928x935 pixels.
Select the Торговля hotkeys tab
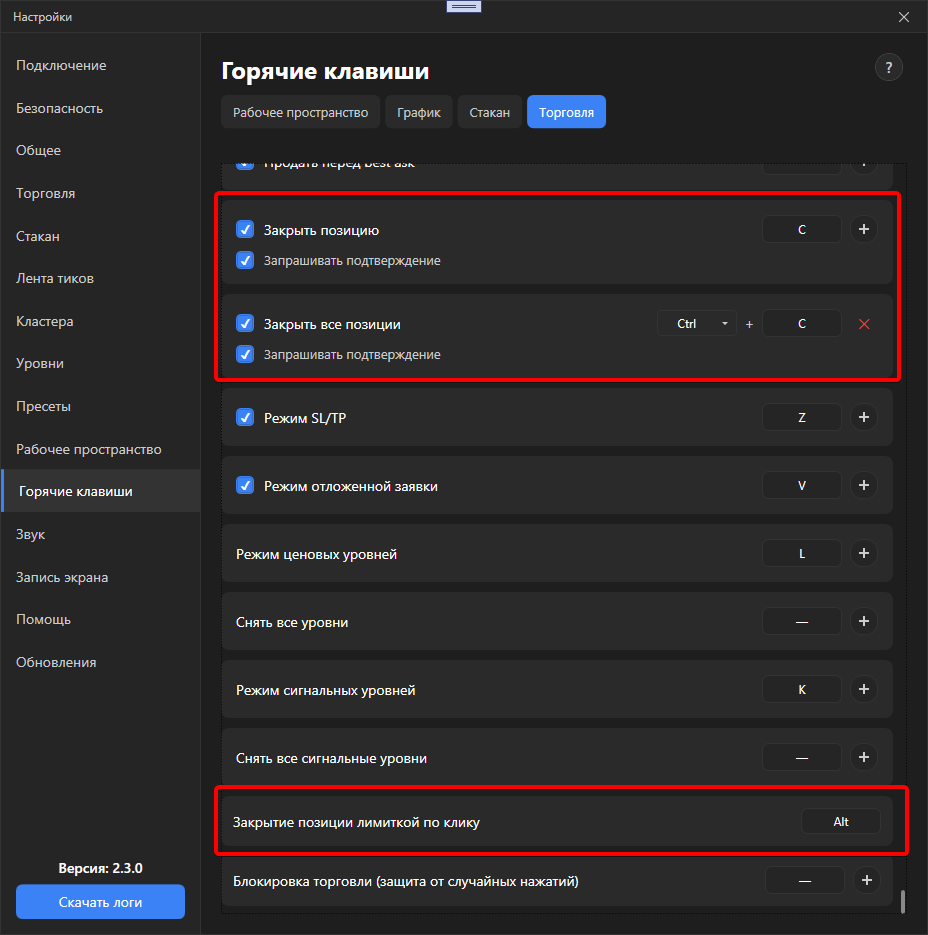coord(567,112)
